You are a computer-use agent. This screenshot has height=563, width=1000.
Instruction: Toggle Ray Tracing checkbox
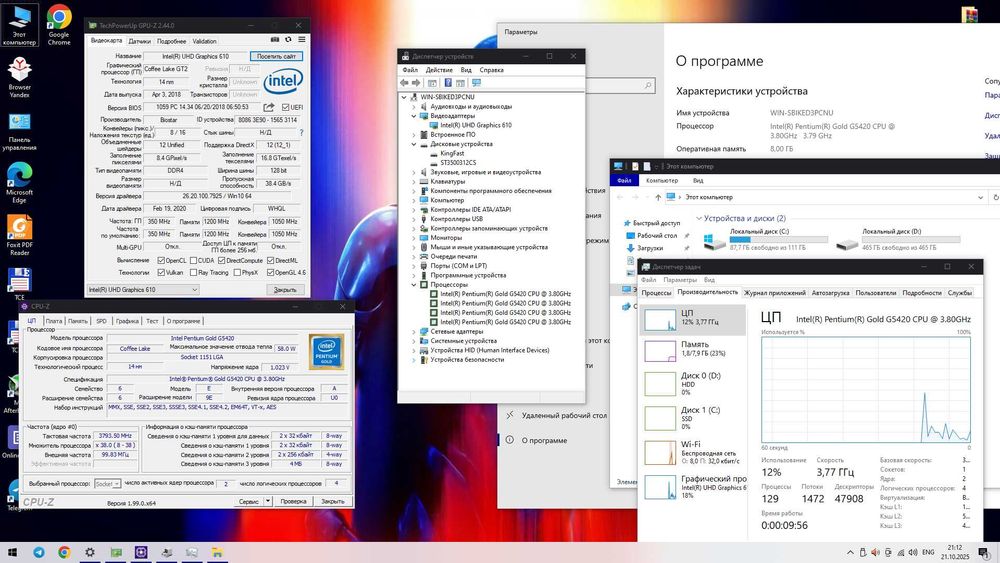[x=193, y=272]
